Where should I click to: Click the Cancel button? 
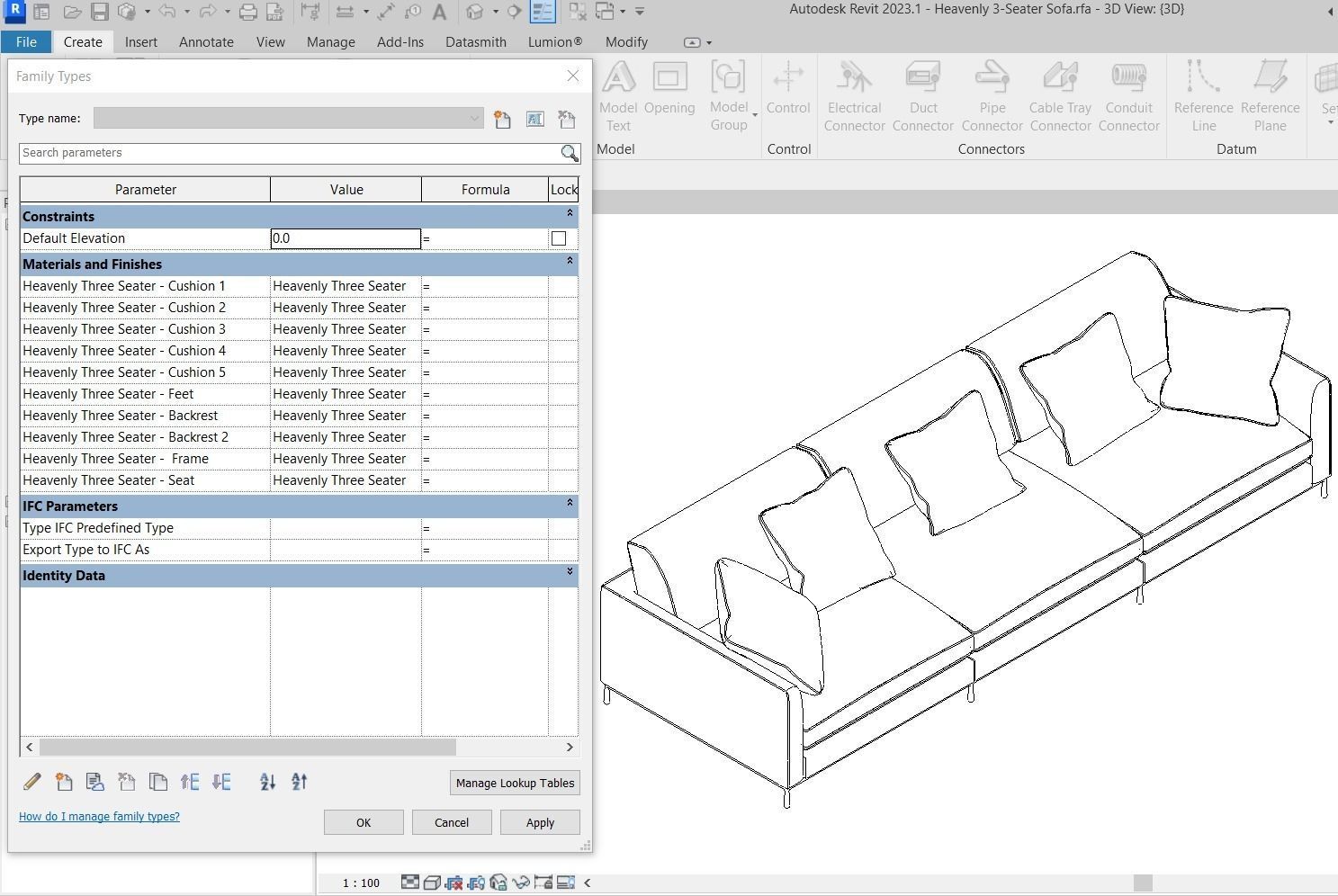[x=452, y=822]
